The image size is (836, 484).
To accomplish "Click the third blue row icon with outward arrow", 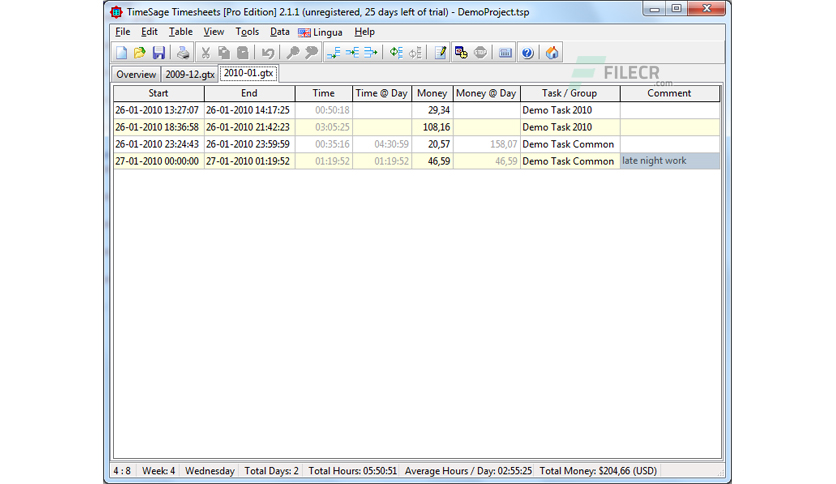I will pos(371,52).
